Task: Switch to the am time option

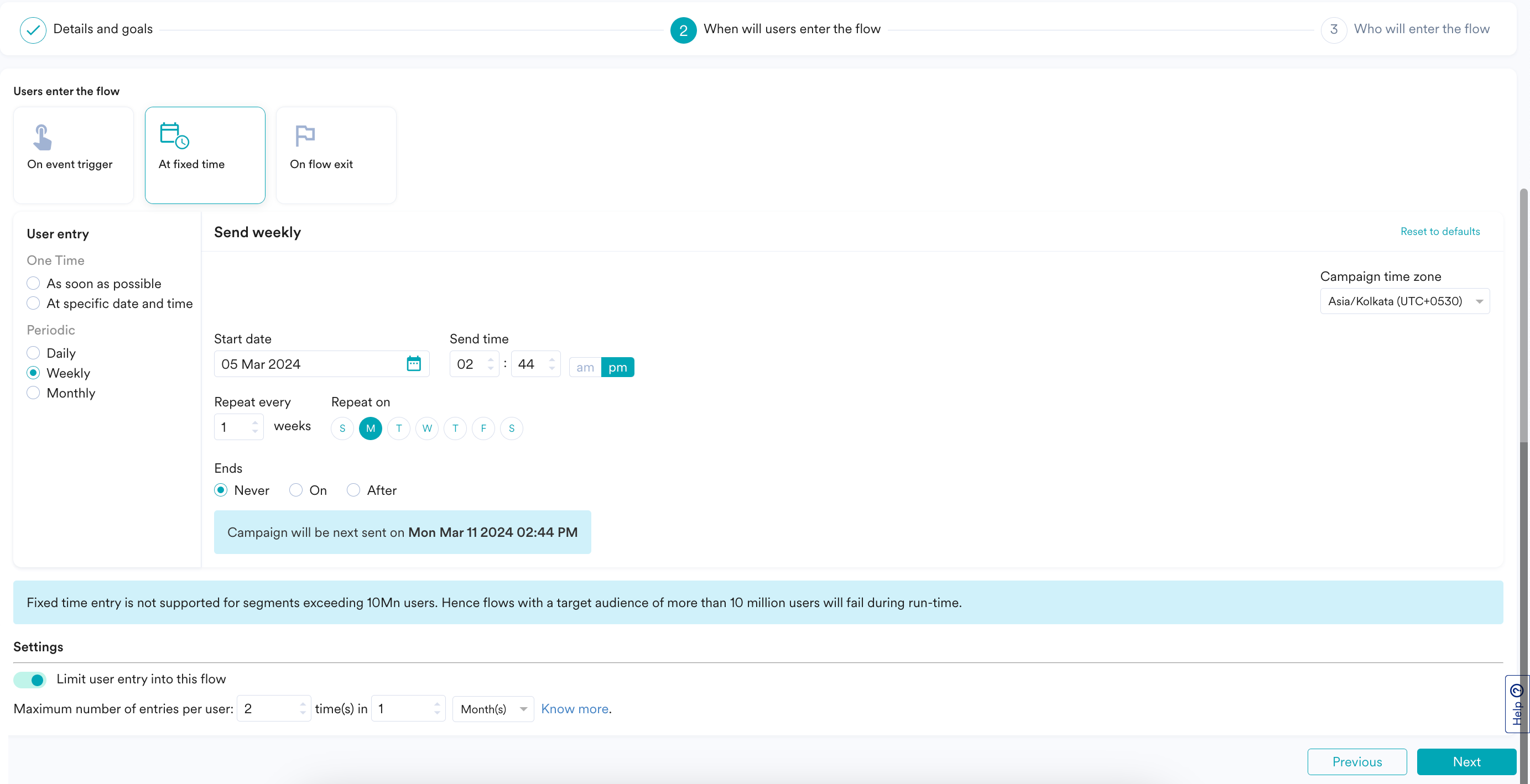Action: [x=585, y=367]
